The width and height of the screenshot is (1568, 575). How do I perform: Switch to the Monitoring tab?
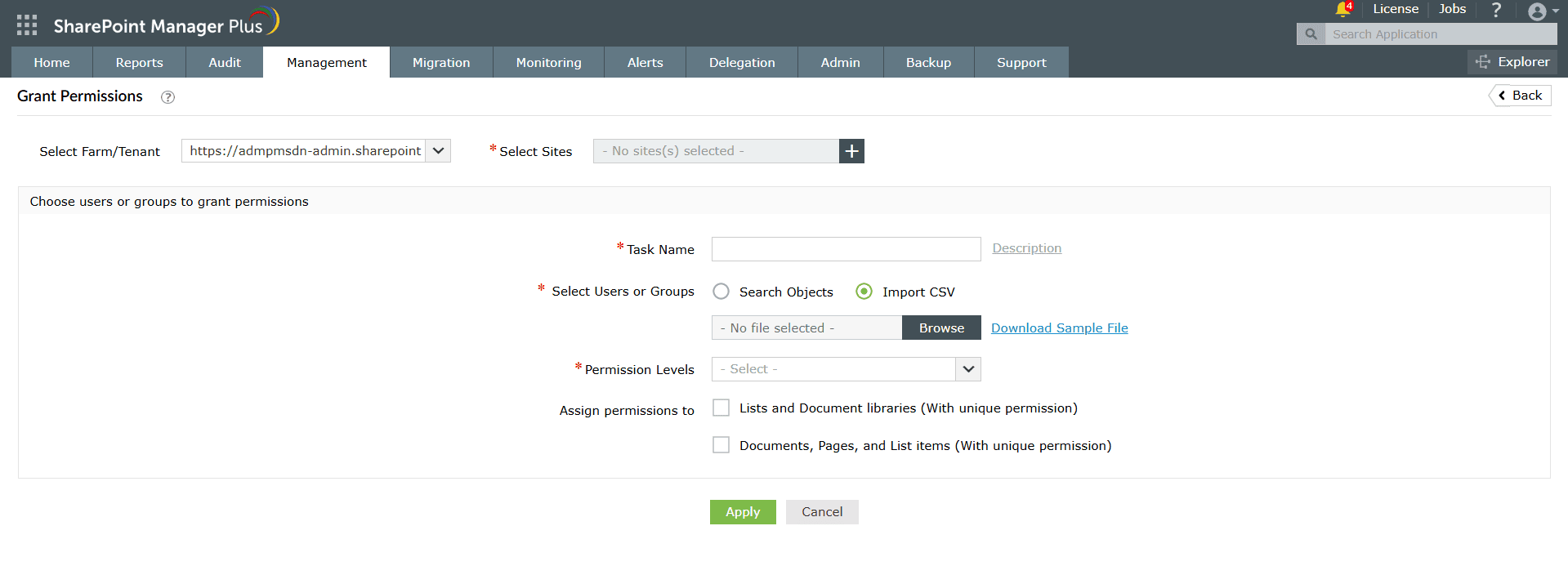click(548, 62)
